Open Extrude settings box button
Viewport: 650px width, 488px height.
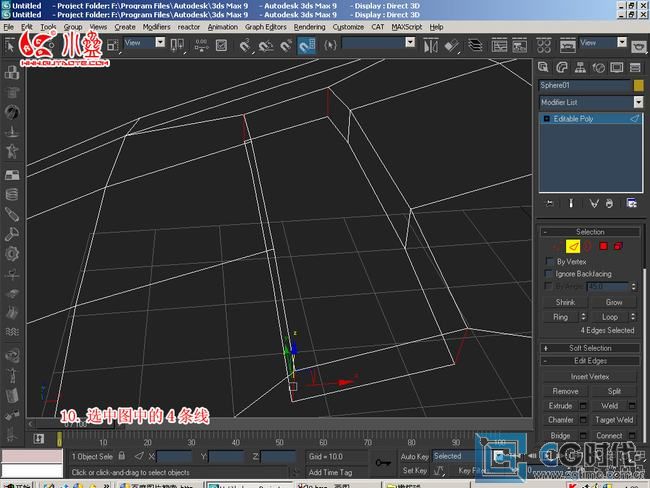[x=583, y=405]
